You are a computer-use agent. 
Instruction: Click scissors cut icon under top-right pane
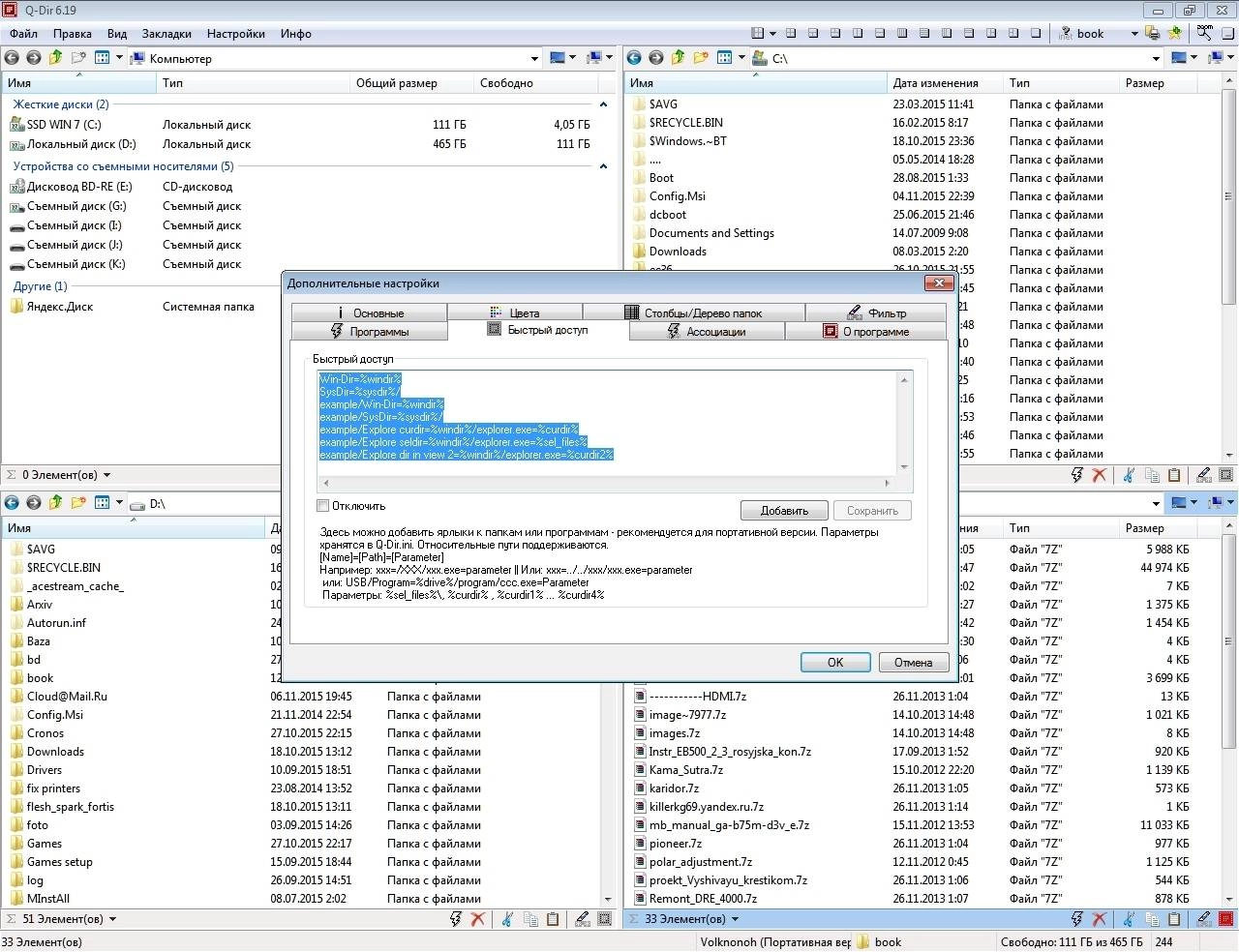pos(1129,475)
